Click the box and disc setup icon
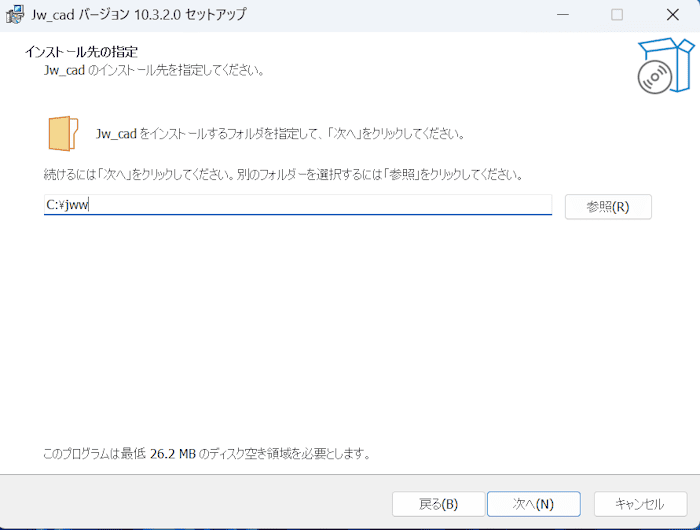This screenshot has width=700, height=530. (665, 66)
